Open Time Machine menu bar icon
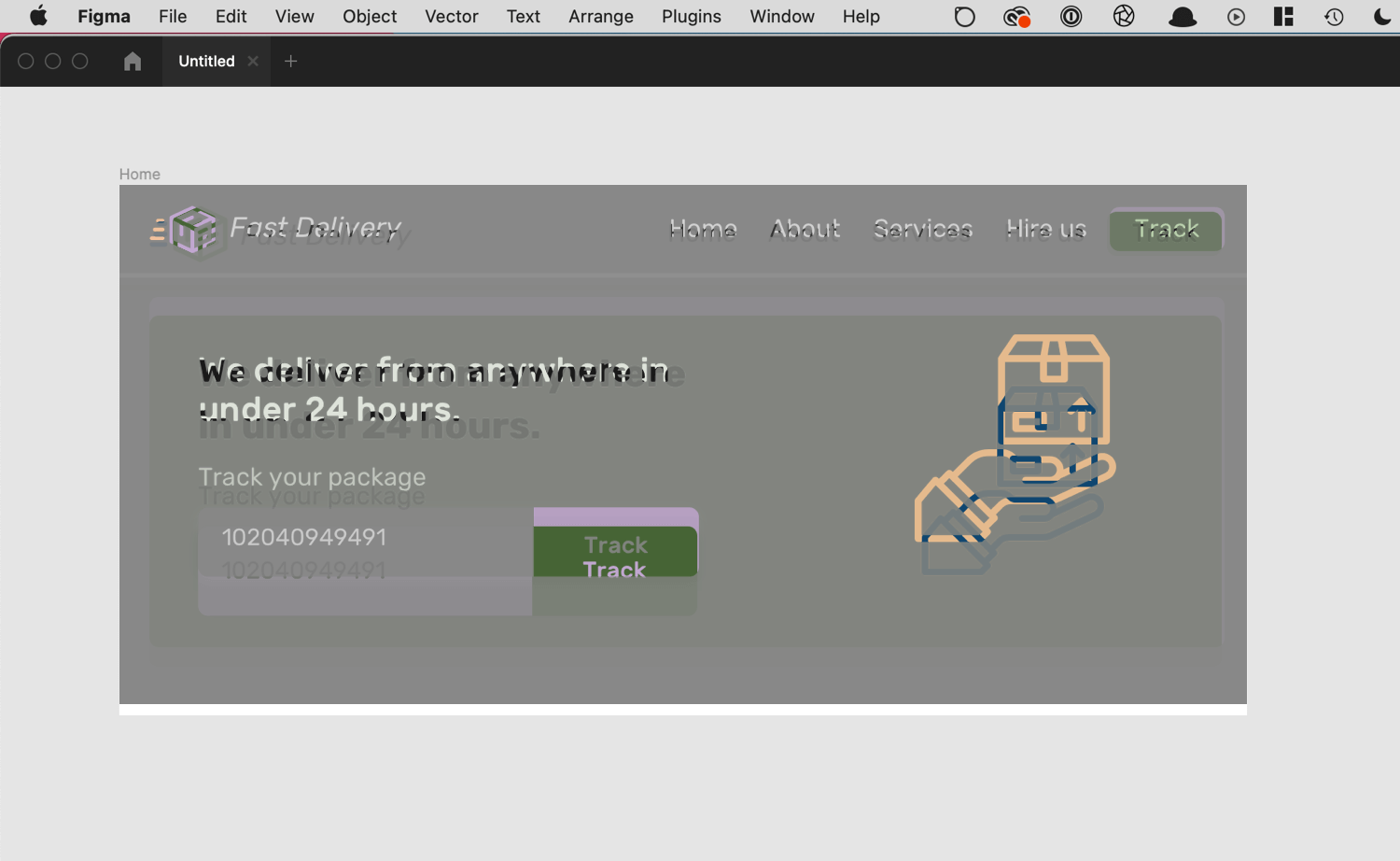The image size is (1400, 861). coord(1334,17)
